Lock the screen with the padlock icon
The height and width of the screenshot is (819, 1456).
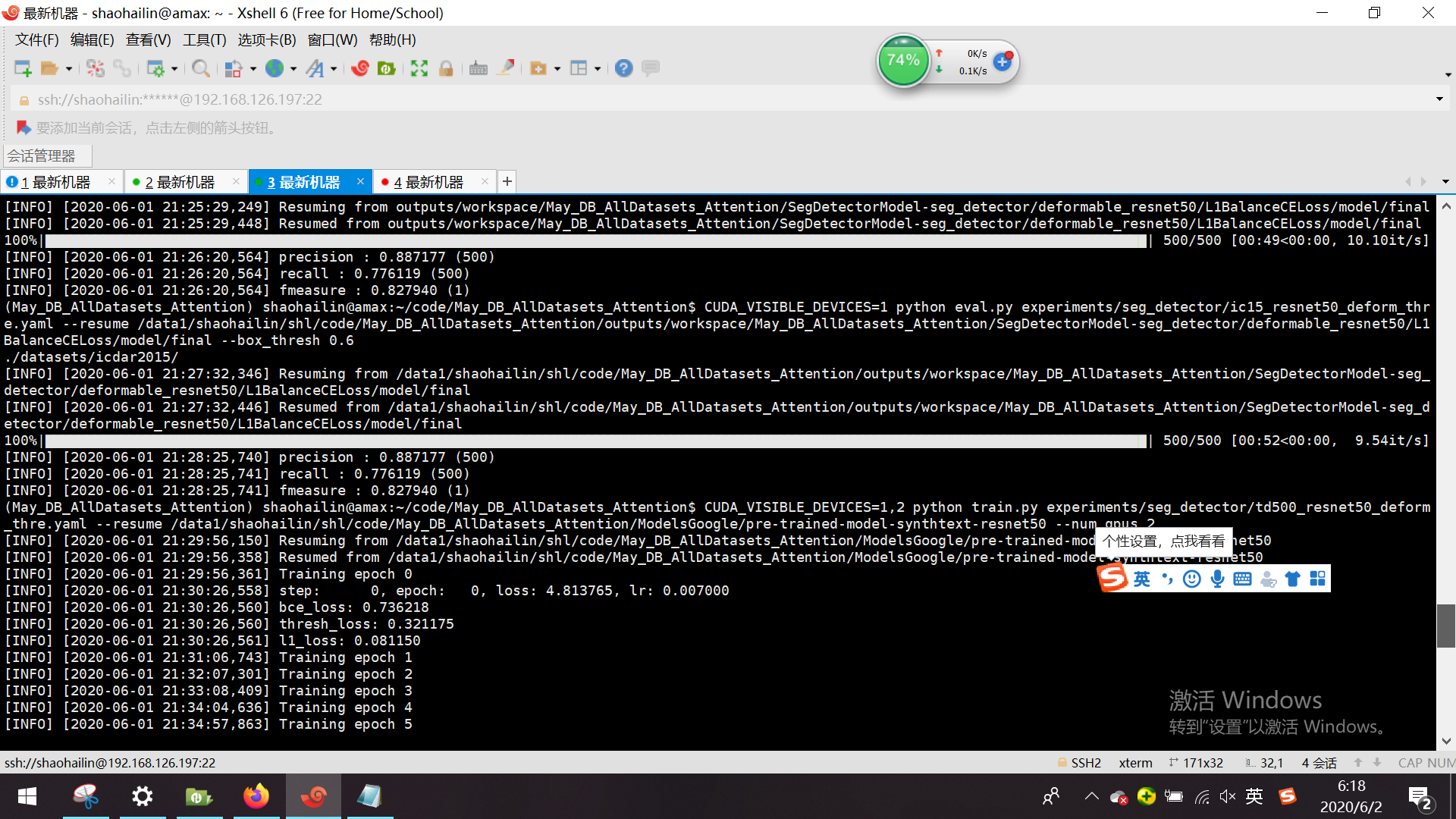[446, 68]
